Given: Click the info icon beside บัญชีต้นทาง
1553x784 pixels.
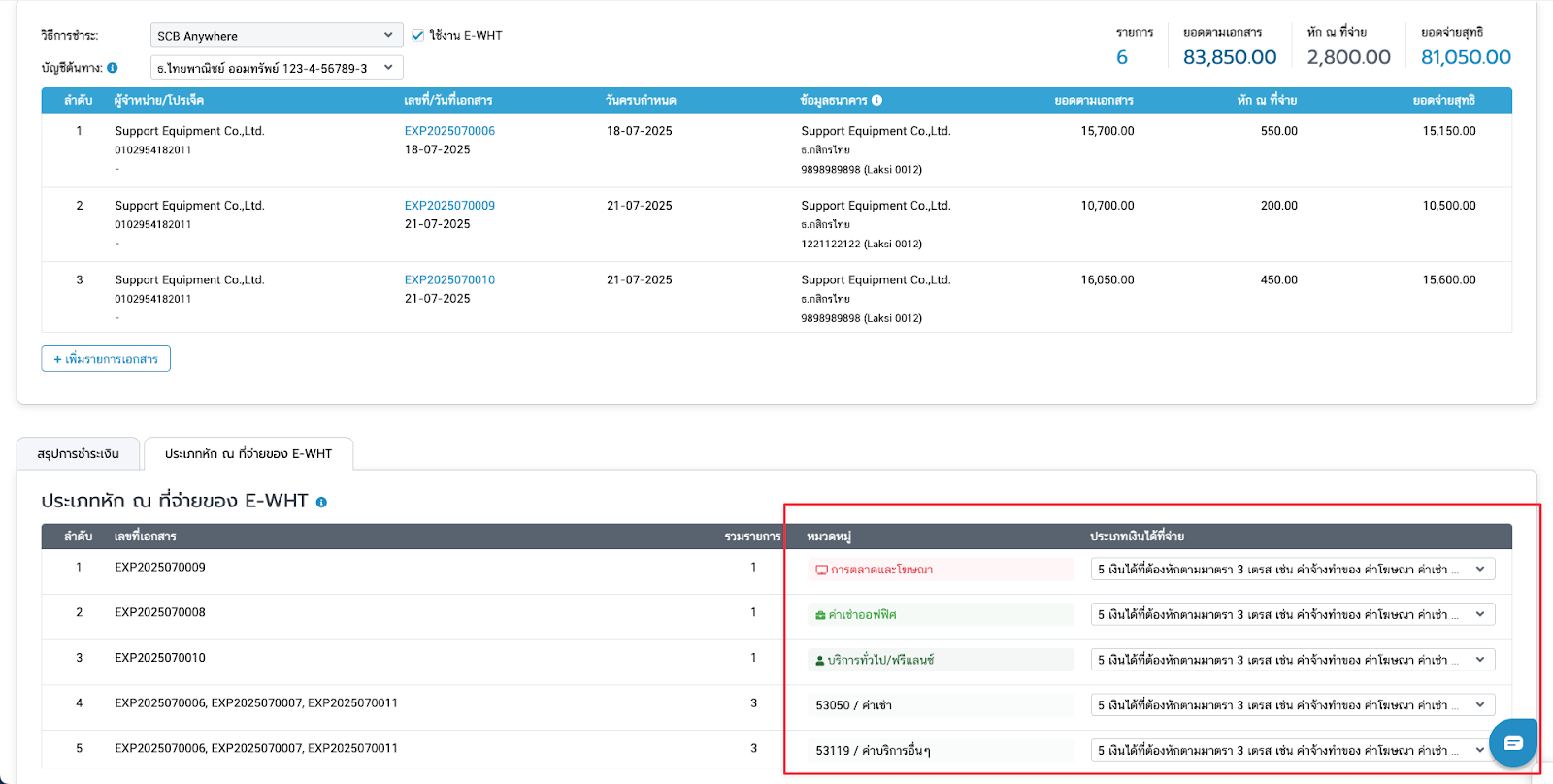Looking at the screenshot, I should pos(113,68).
